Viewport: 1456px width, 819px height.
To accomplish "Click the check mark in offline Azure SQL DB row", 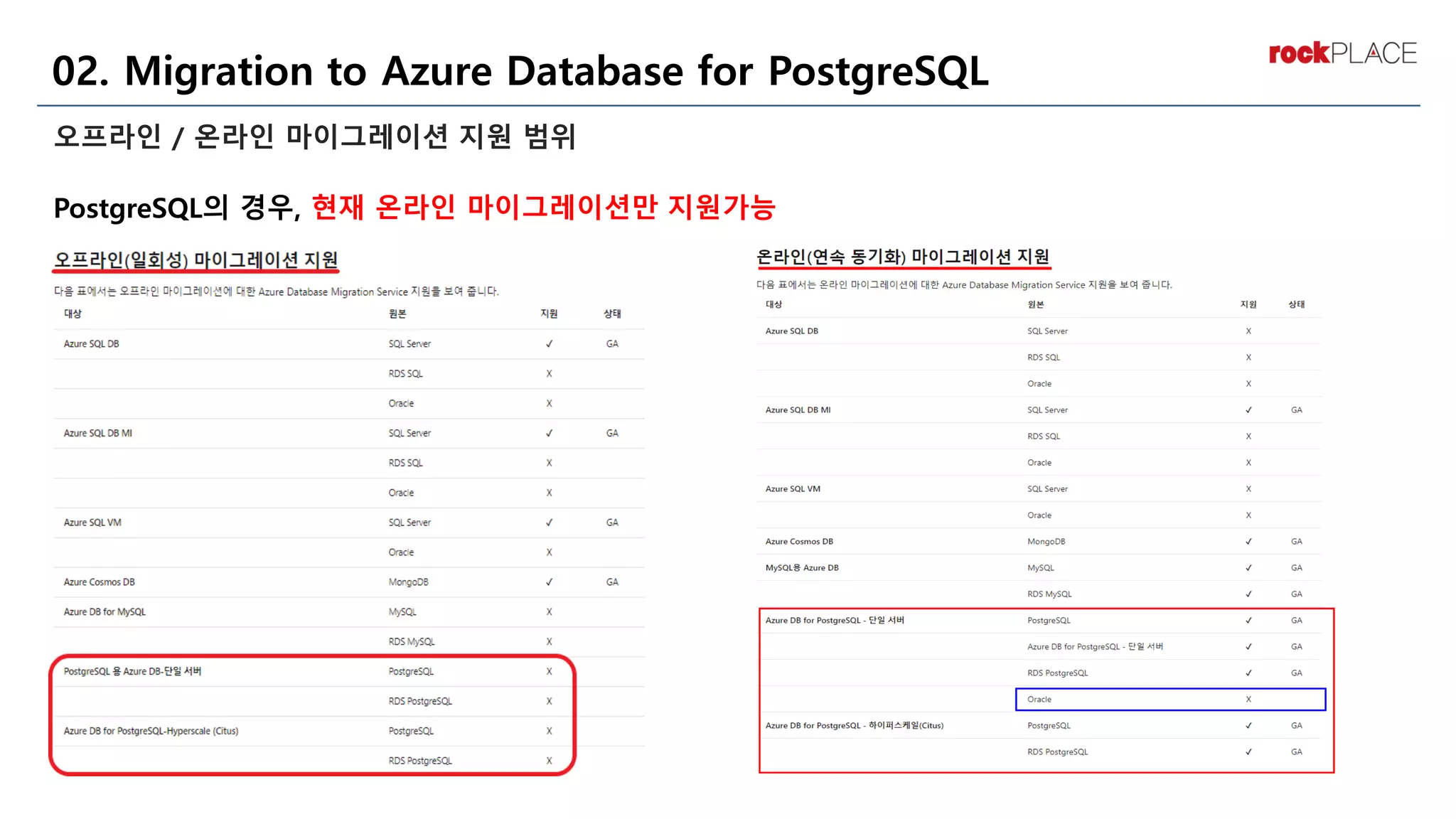I will tap(549, 344).
